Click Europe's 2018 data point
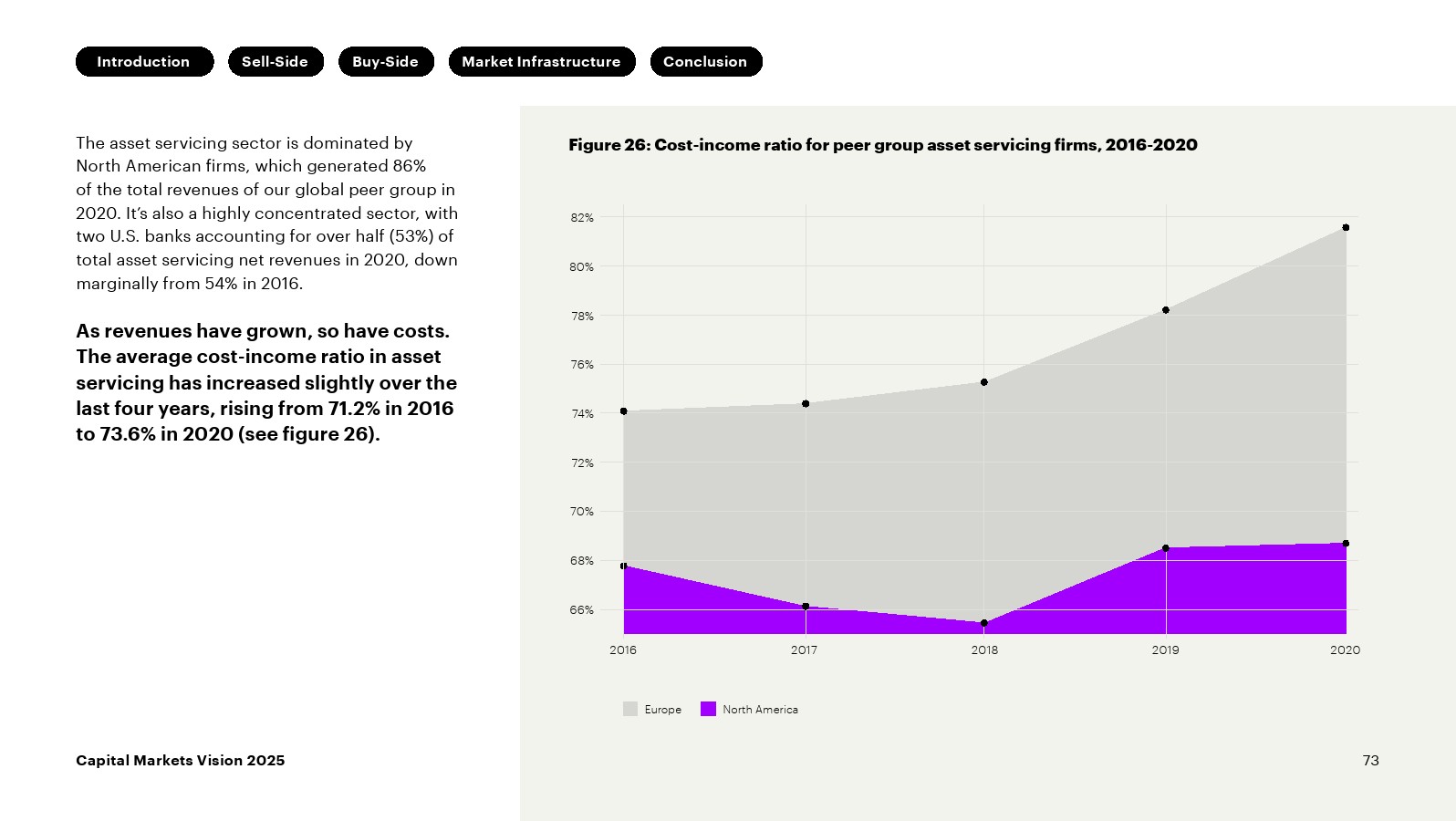 point(984,382)
